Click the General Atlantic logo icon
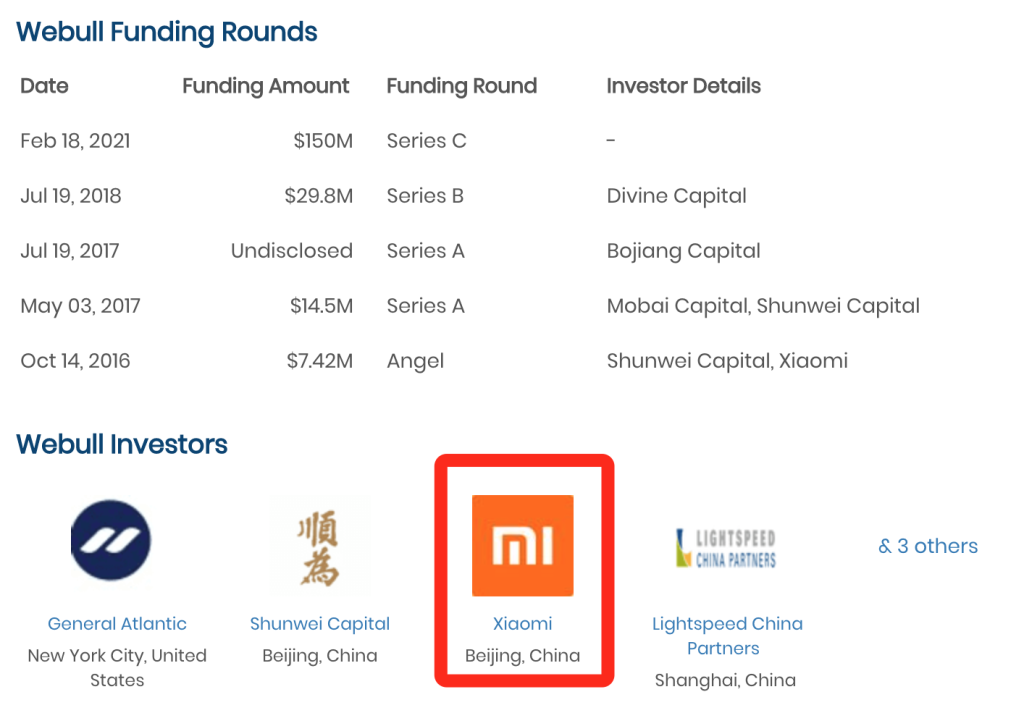 (111, 541)
